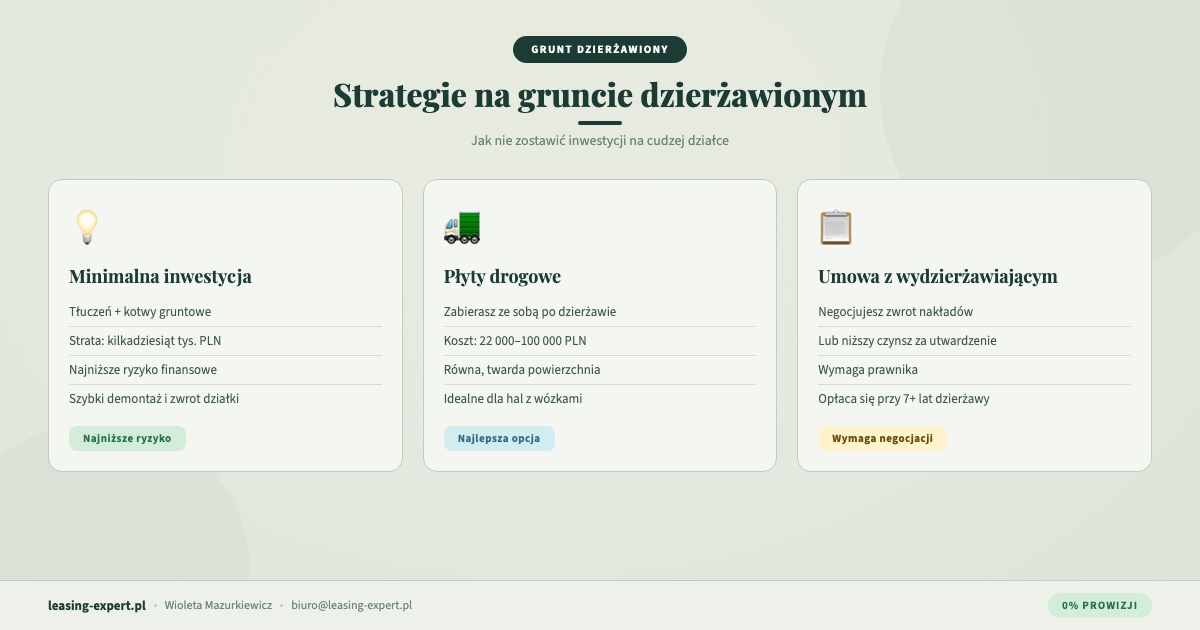Click the green underline beneath the main heading
Screen dimensions: 1200x630
600,118
